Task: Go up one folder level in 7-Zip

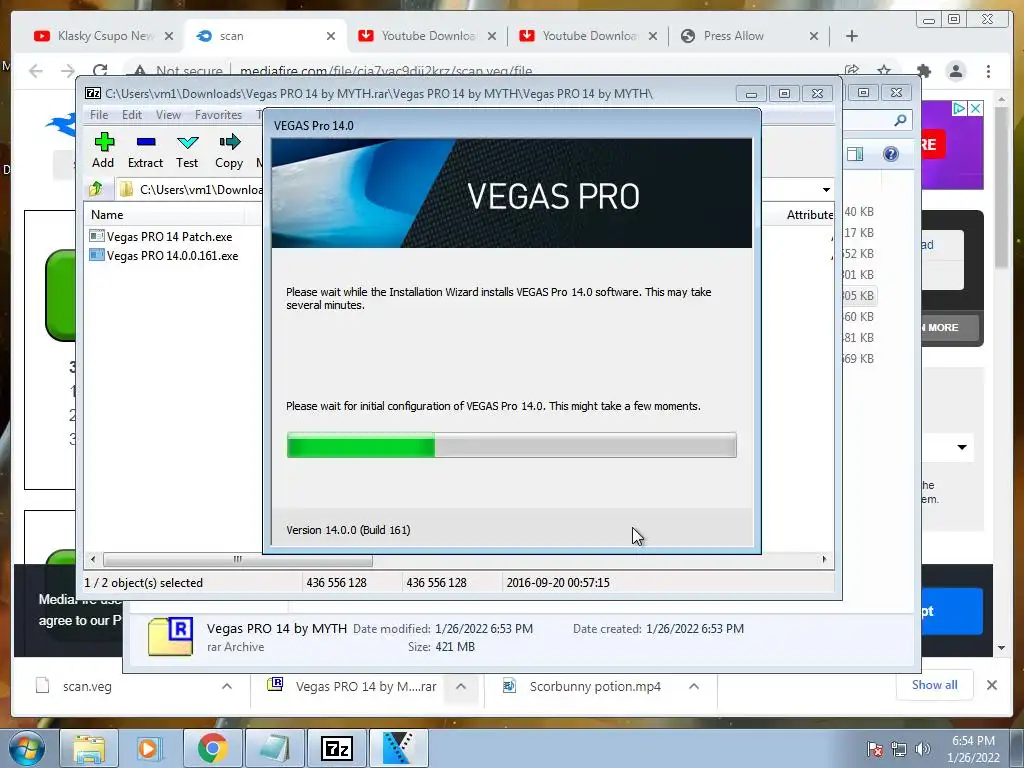Action: click(96, 189)
